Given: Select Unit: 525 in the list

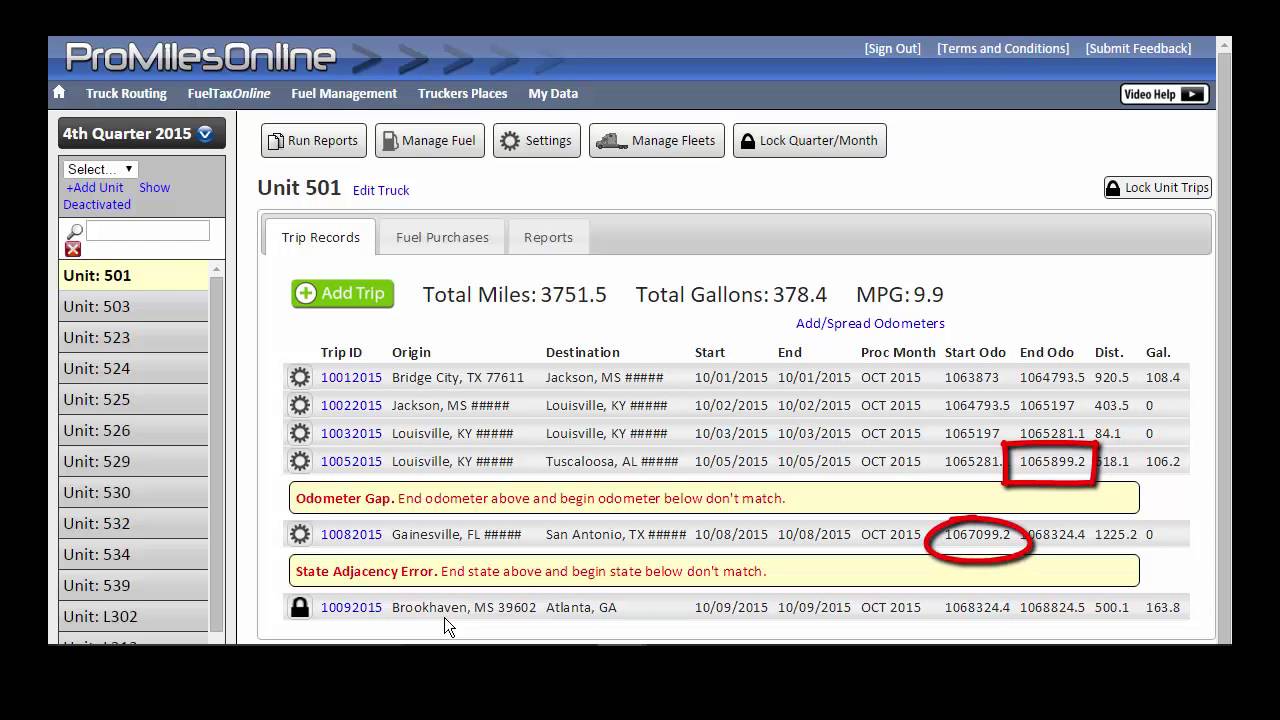Looking at the screenshot, I should click(x=133, y=399).
